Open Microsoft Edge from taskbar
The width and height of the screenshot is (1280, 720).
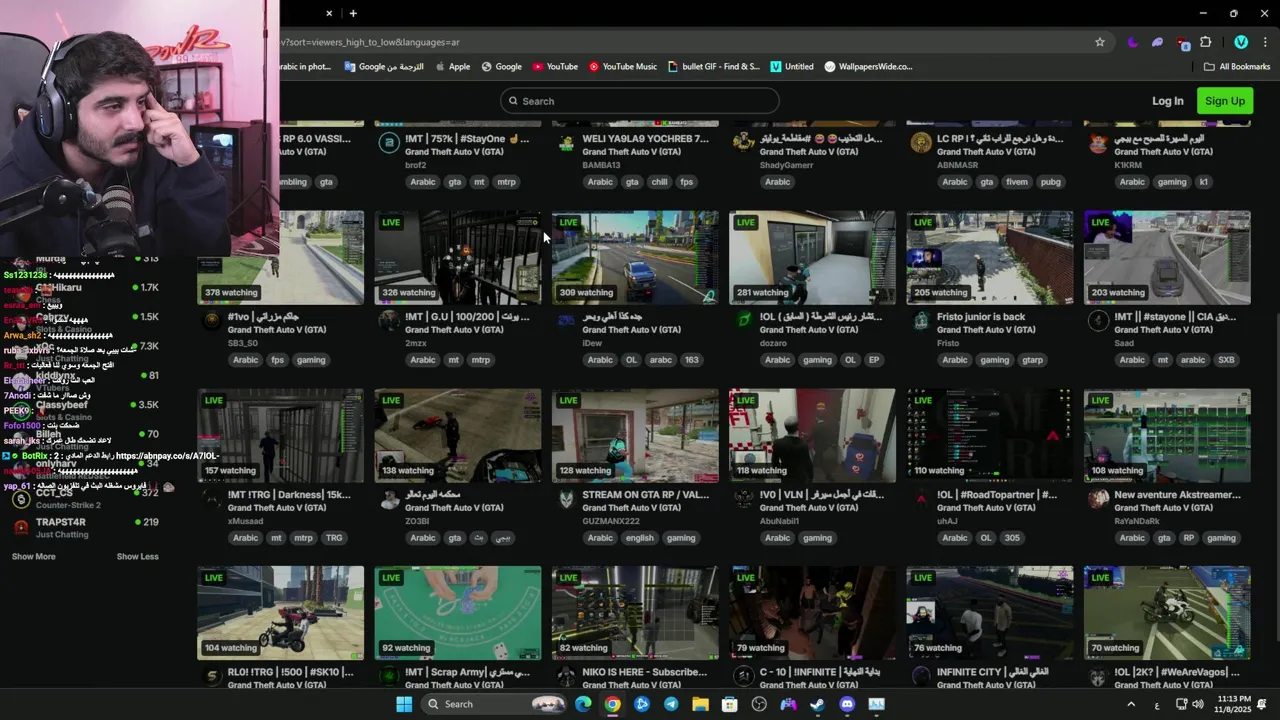[x=583, y=704]
